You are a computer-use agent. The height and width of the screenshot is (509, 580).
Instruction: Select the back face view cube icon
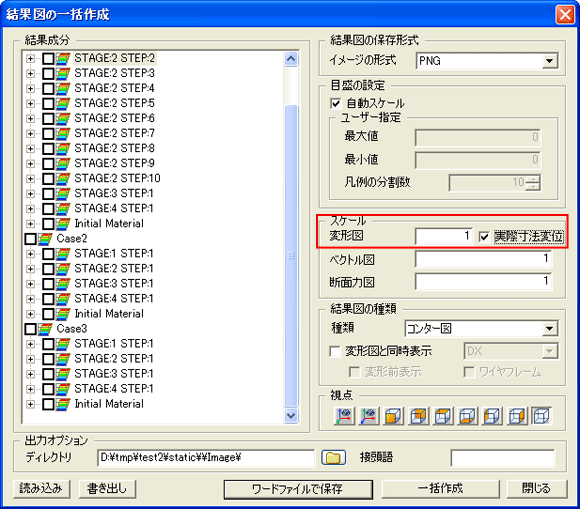tap(419, 416)
